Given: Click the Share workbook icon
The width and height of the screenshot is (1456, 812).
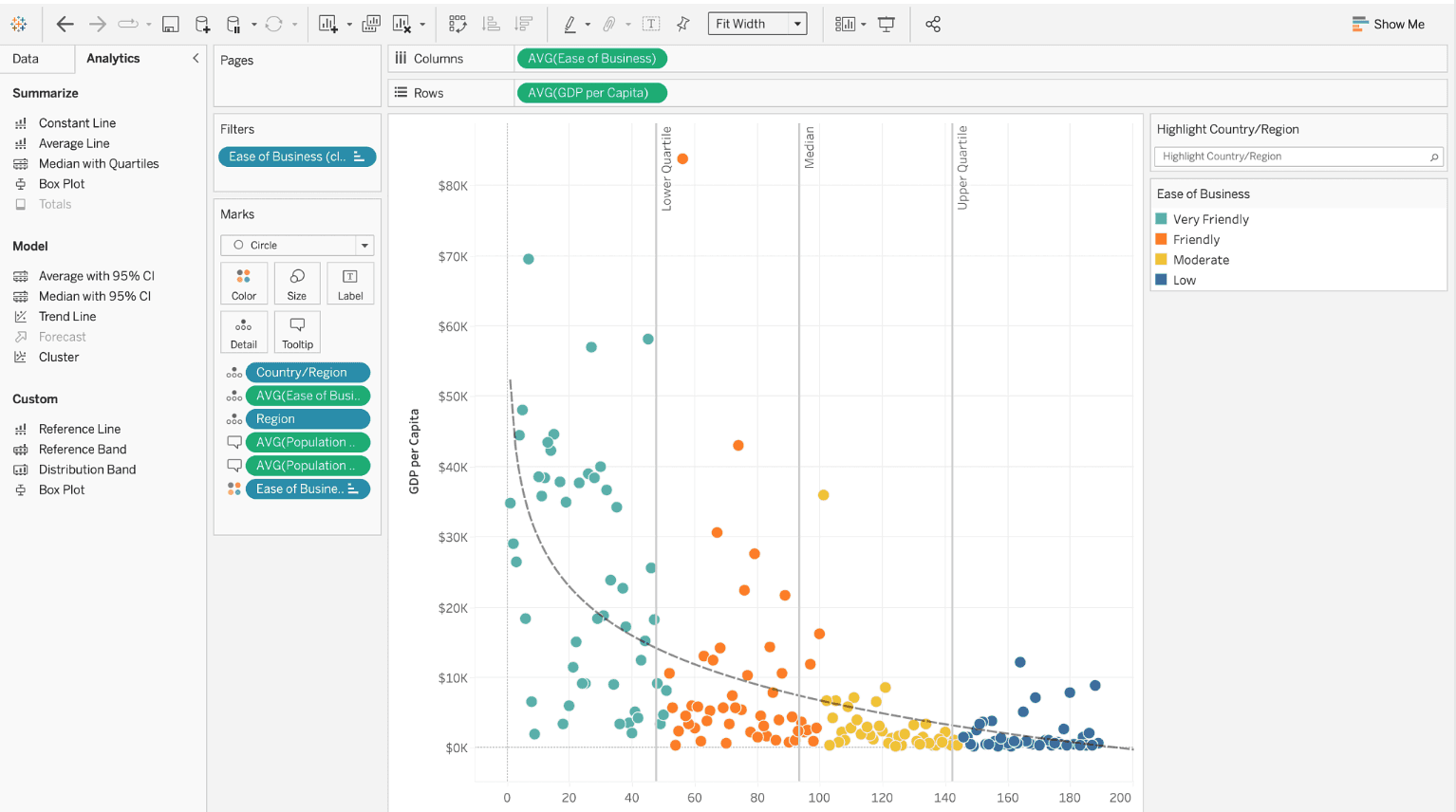Looking at the screenshot, I should pos(933,24).
